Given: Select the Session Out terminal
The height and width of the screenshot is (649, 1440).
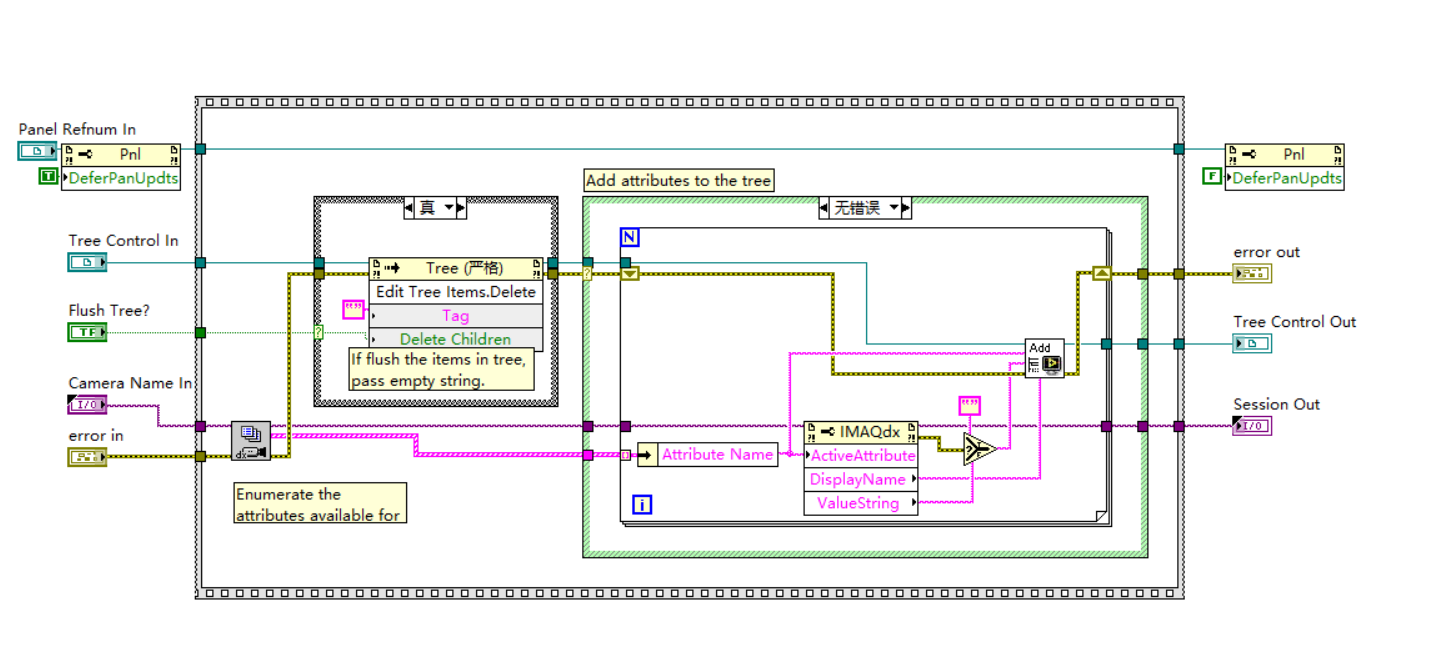Looking at the screenshot, I should (1253, 426).
